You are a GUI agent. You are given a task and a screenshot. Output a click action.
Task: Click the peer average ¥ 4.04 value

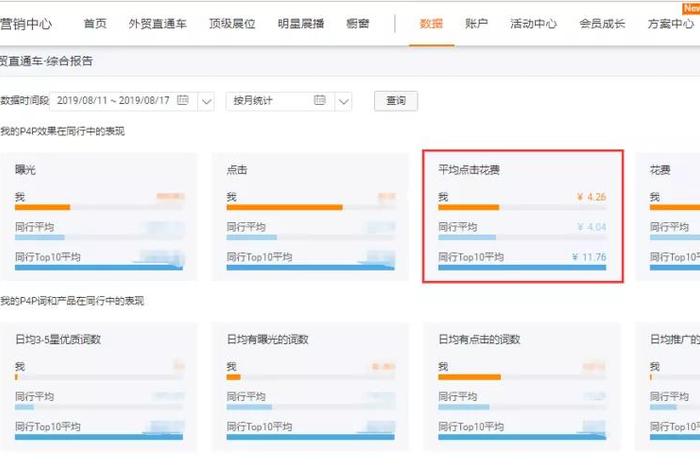point(592,227)
